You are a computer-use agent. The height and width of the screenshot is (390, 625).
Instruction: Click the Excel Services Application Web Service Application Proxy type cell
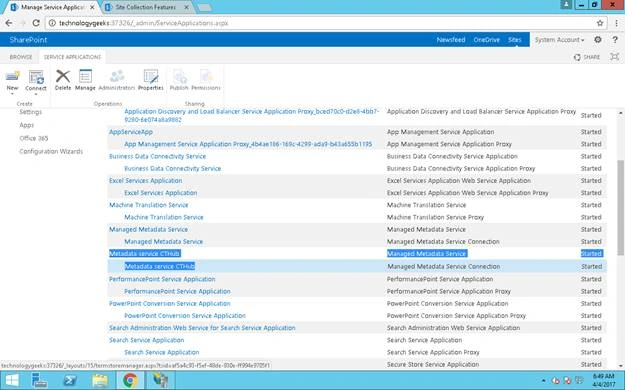(468, 193)
